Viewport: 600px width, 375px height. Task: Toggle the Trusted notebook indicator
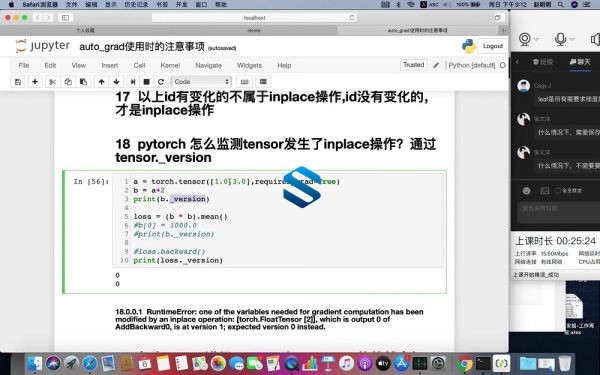[413, 65]
